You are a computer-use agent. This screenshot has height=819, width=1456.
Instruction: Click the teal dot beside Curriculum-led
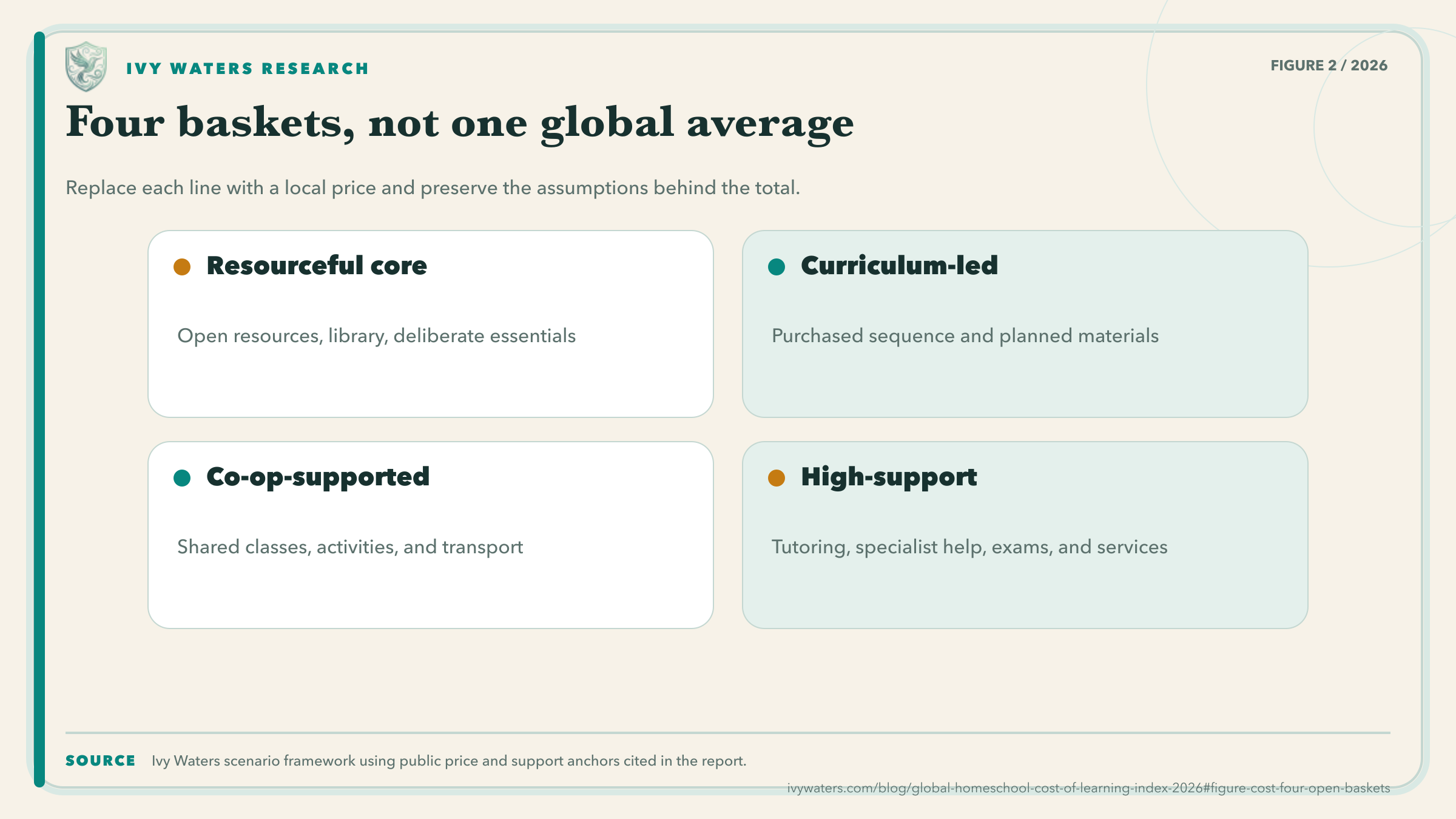(777, 267)
